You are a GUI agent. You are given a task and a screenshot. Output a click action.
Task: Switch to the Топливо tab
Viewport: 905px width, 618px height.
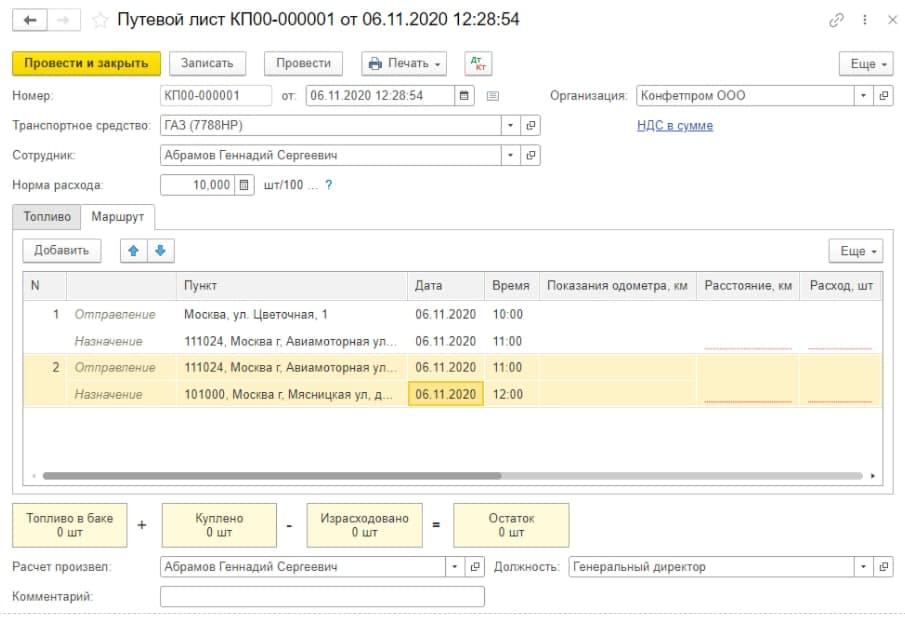47,217
